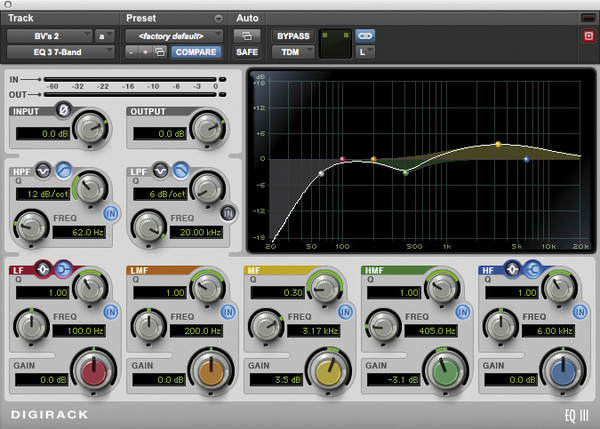600x429 pixels.
Task: Toggle the channel link icon
Action: coord(365,36)
